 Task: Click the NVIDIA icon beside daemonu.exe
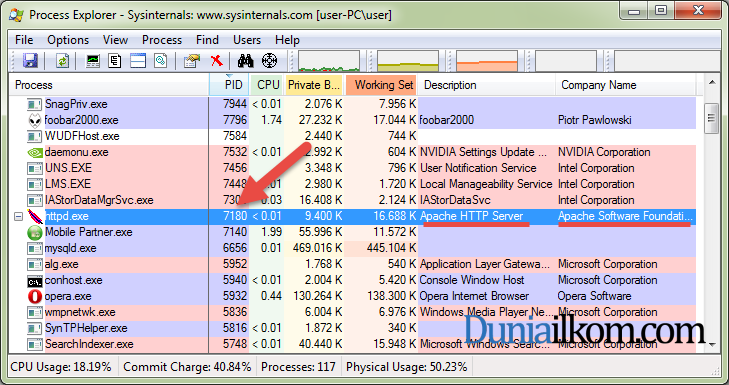(x=35, y=153)
